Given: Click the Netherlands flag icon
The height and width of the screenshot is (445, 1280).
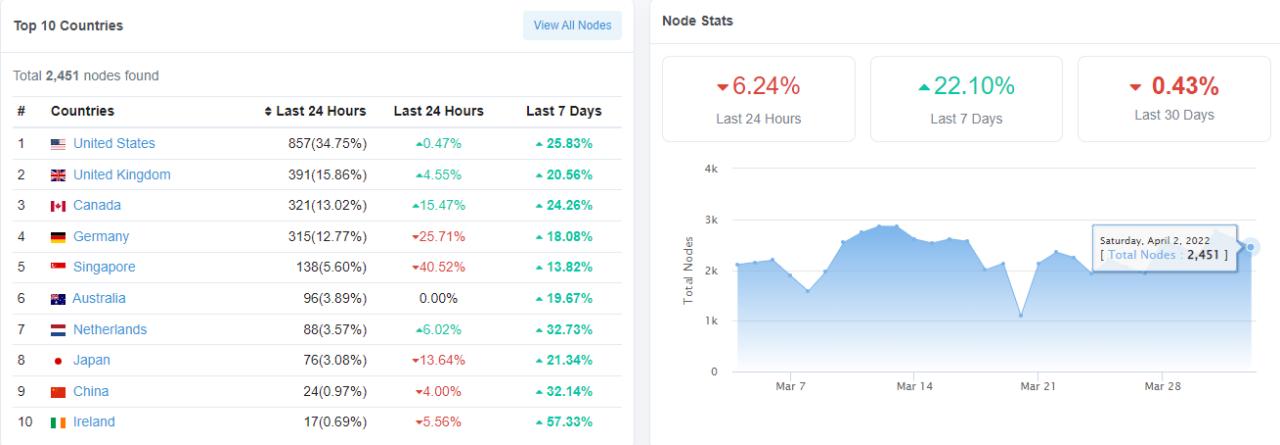Looking at the screenshot, I should 58,330.
